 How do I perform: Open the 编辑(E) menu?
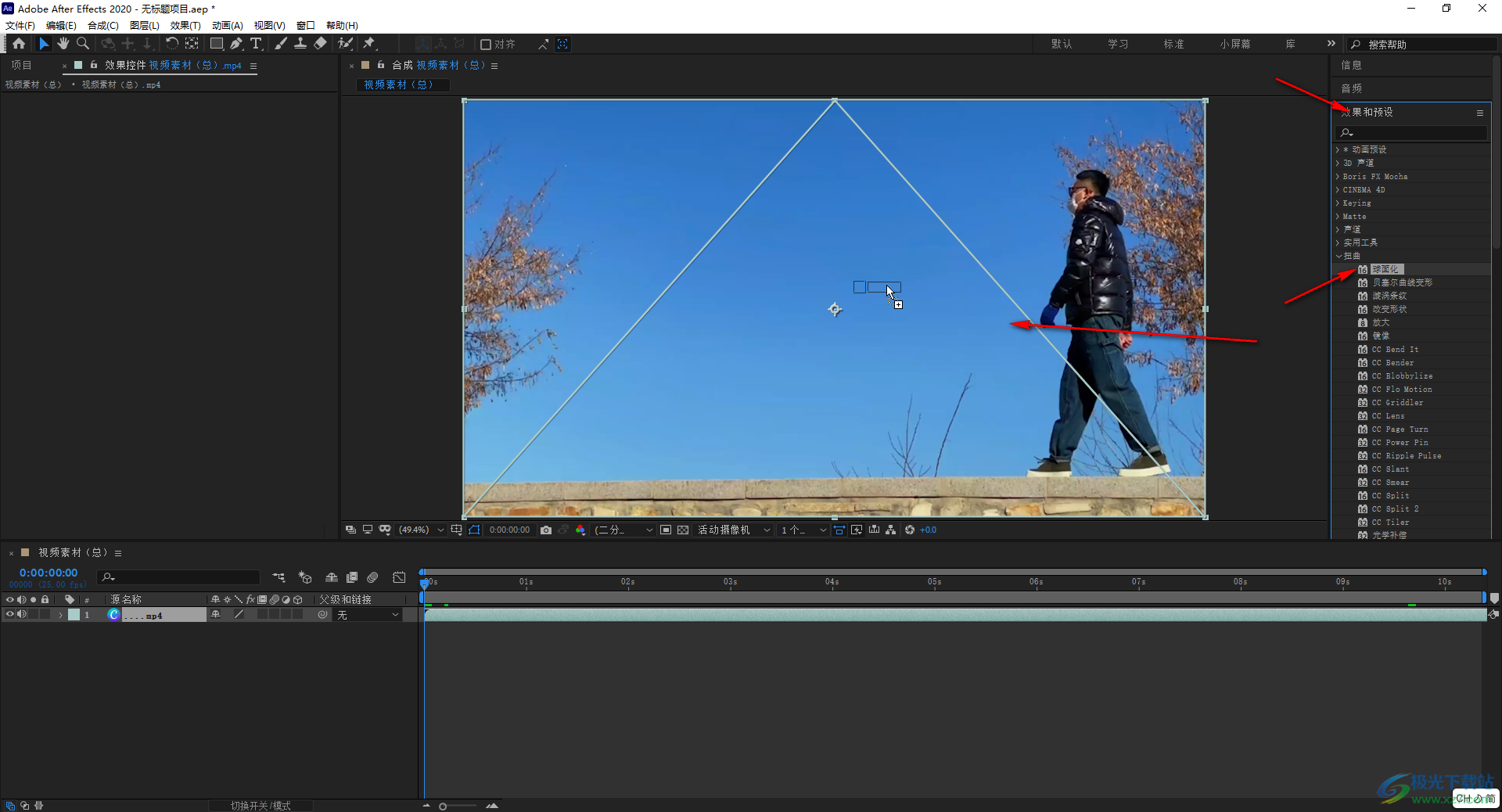[61, 26]
